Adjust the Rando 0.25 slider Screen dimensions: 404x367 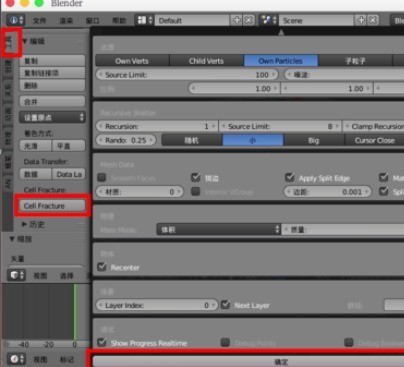coord(126,140)
